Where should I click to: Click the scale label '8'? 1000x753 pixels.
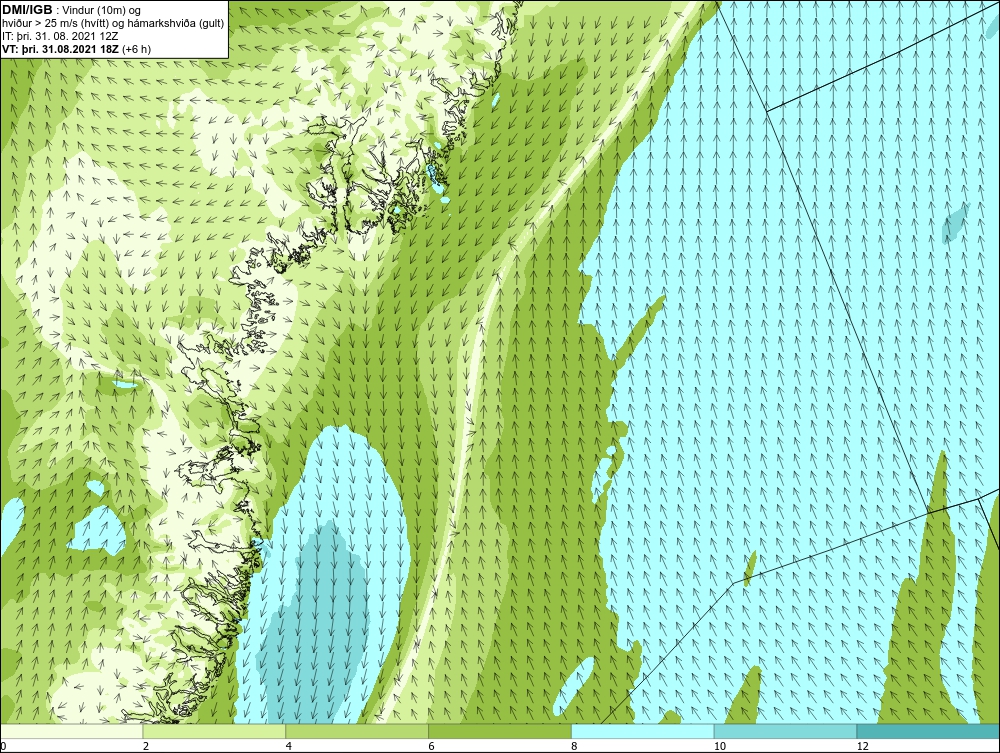pos(575,746)
